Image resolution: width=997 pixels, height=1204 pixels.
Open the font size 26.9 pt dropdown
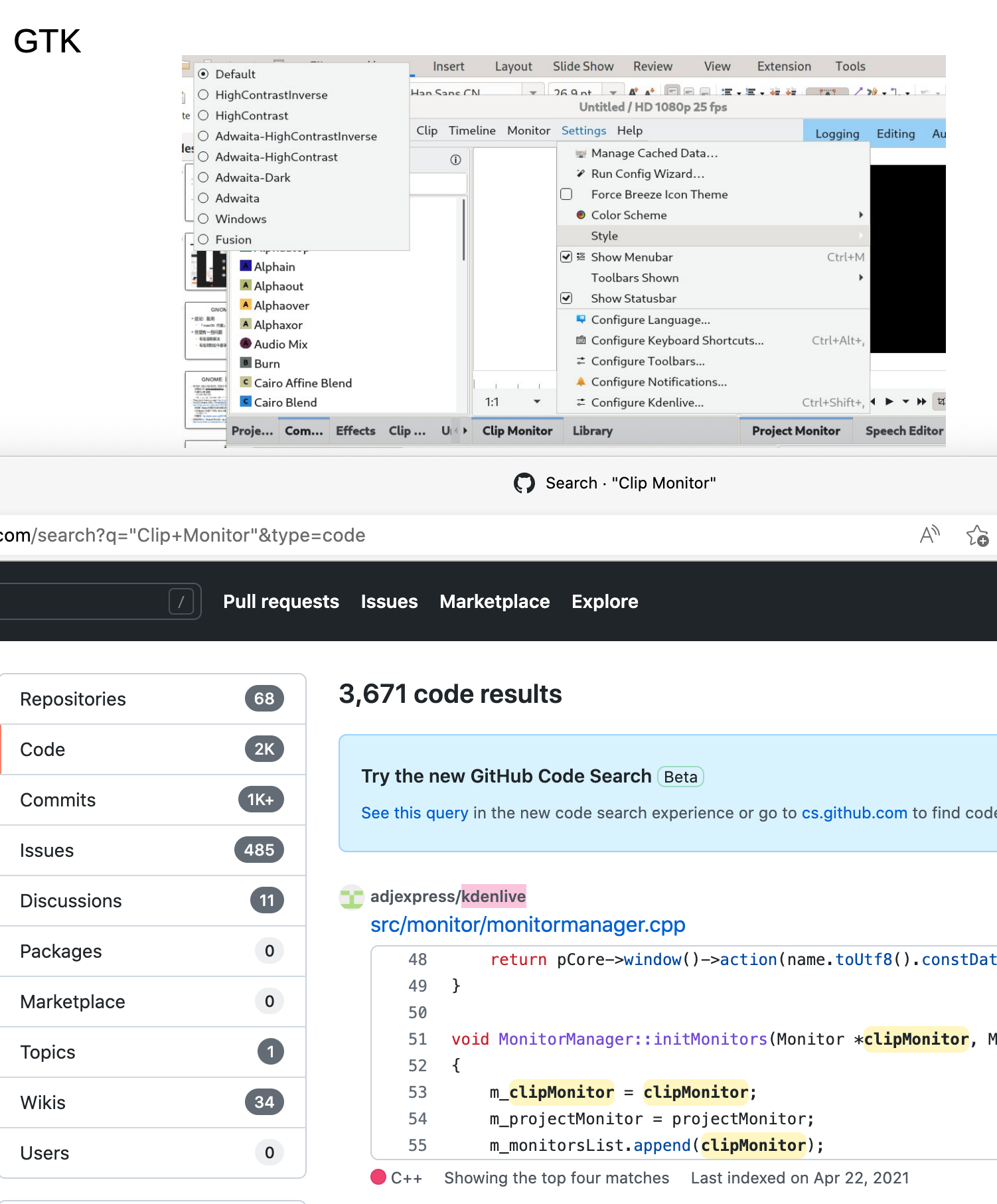point(613,92)
